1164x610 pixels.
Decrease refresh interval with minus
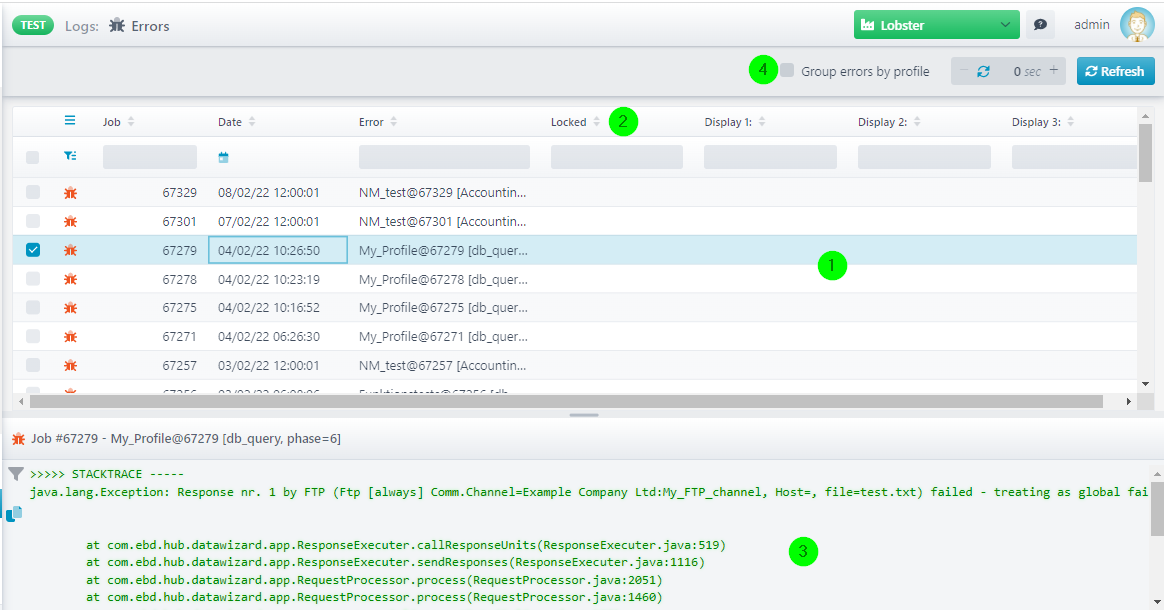tap(964, 70)
